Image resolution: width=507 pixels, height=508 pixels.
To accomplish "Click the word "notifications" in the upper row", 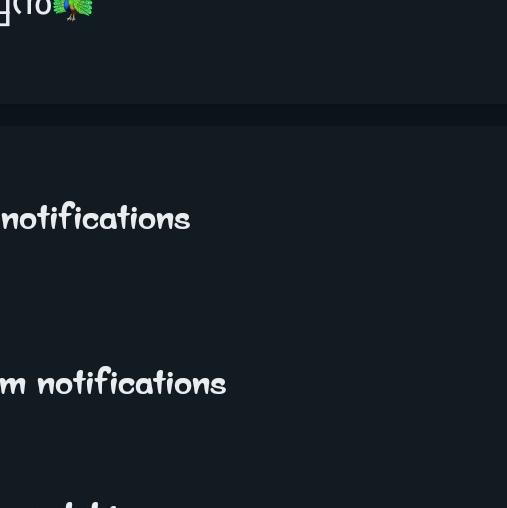I will [x=96, y=216].
